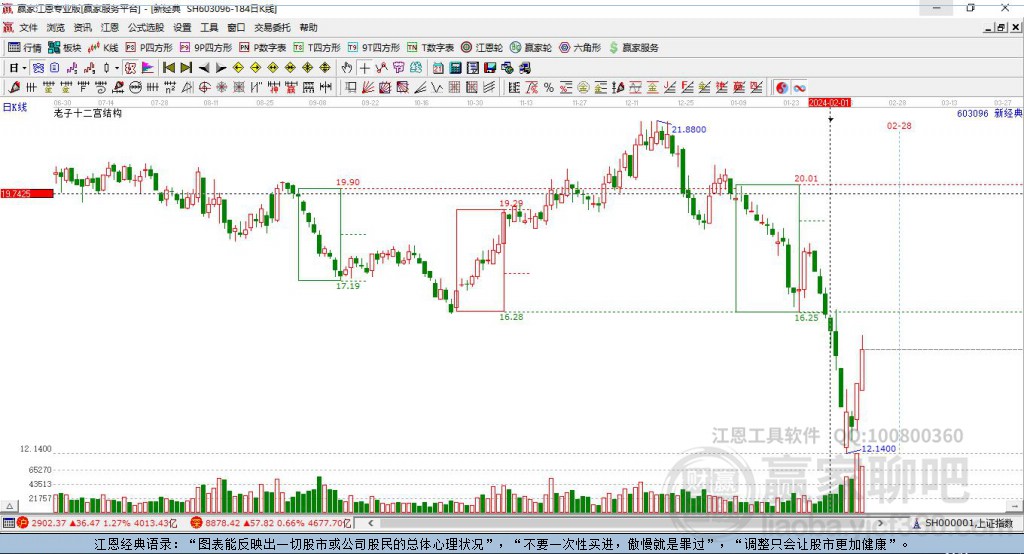Click the 2902.37 index status readout
This screenshot has height=554, width=1024.
click(48, 523)
